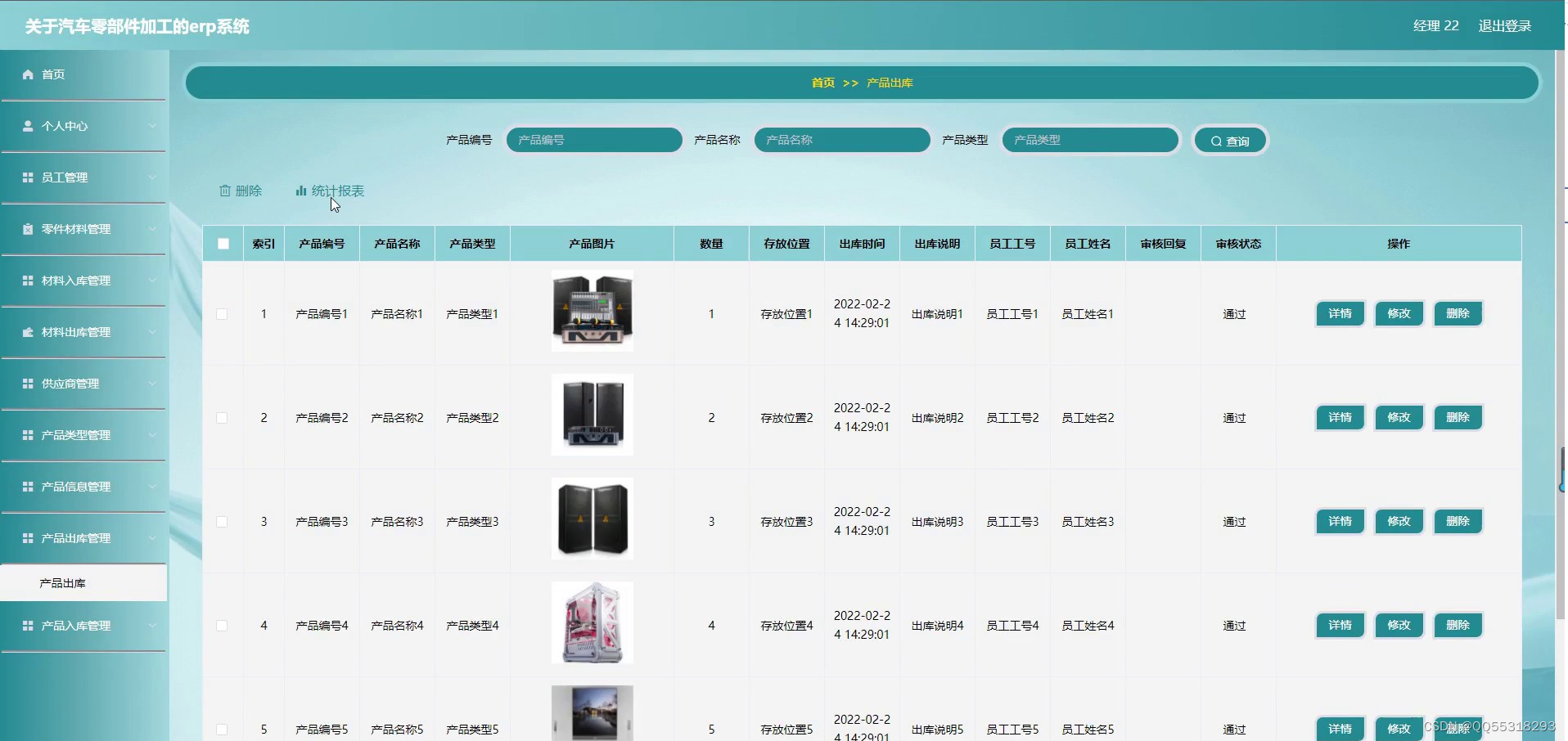Click the toolbar 删除 batch delete link

pos(241,191)
